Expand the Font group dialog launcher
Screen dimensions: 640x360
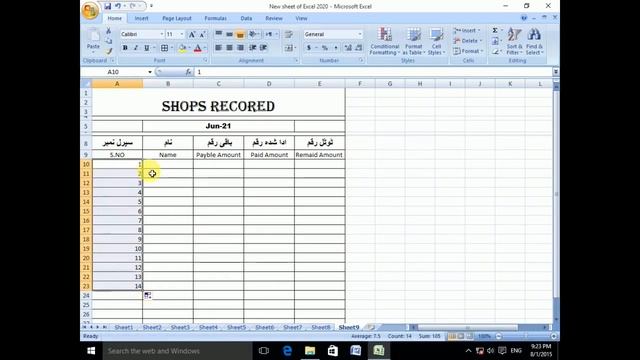[x=205, y=60]
